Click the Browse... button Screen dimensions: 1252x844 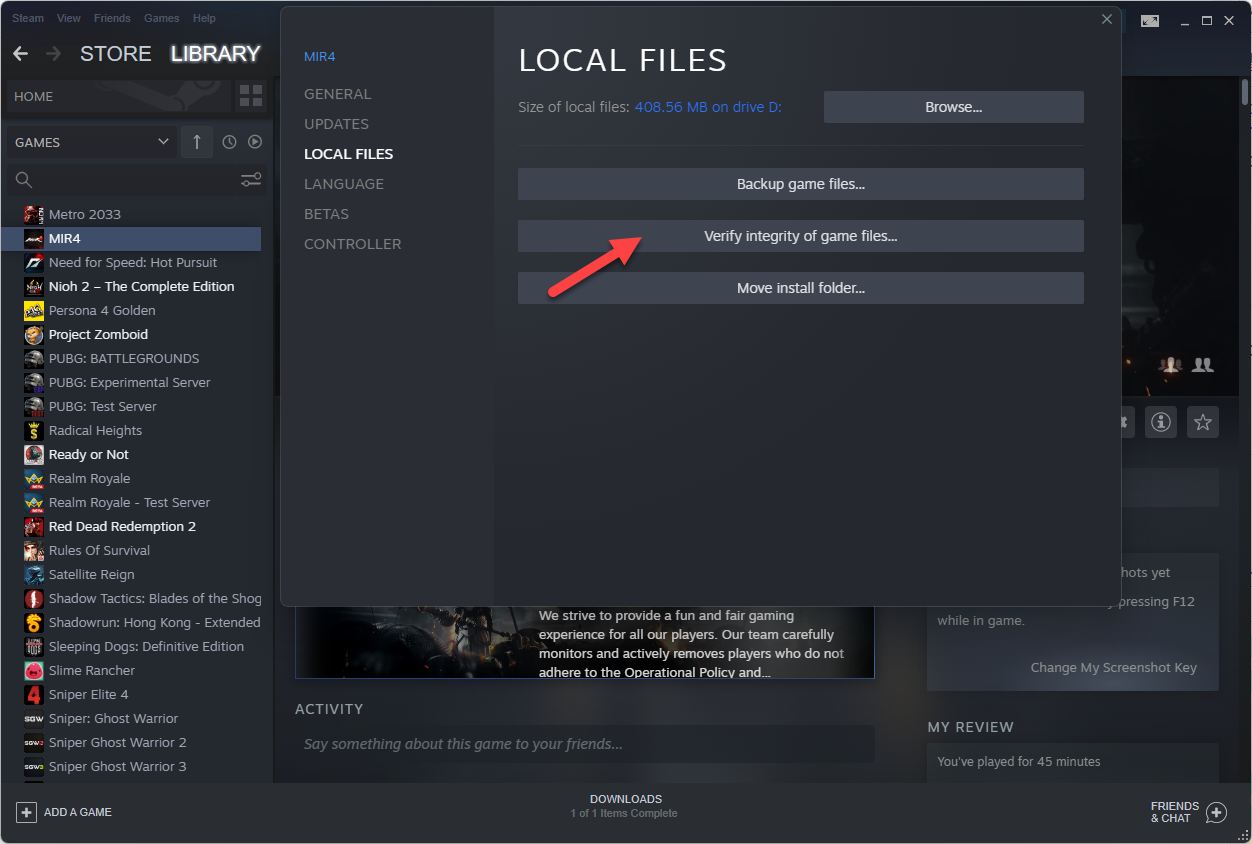coord(954,107)
